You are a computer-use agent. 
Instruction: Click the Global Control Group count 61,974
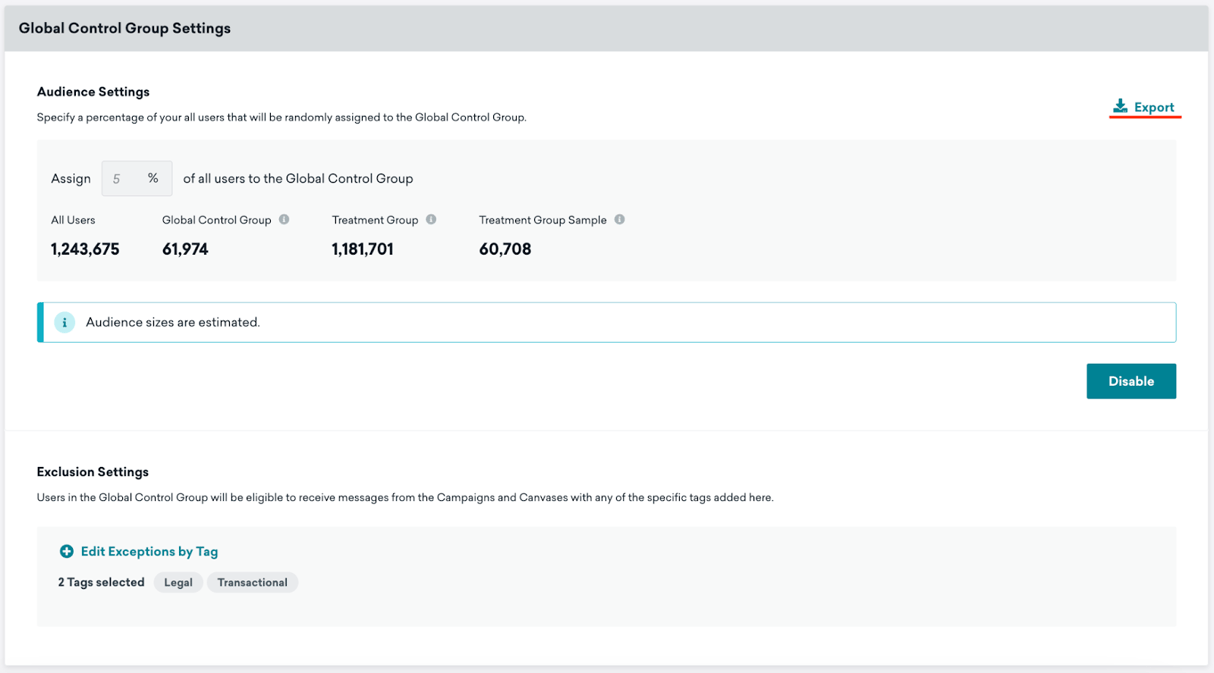[185, 249]
